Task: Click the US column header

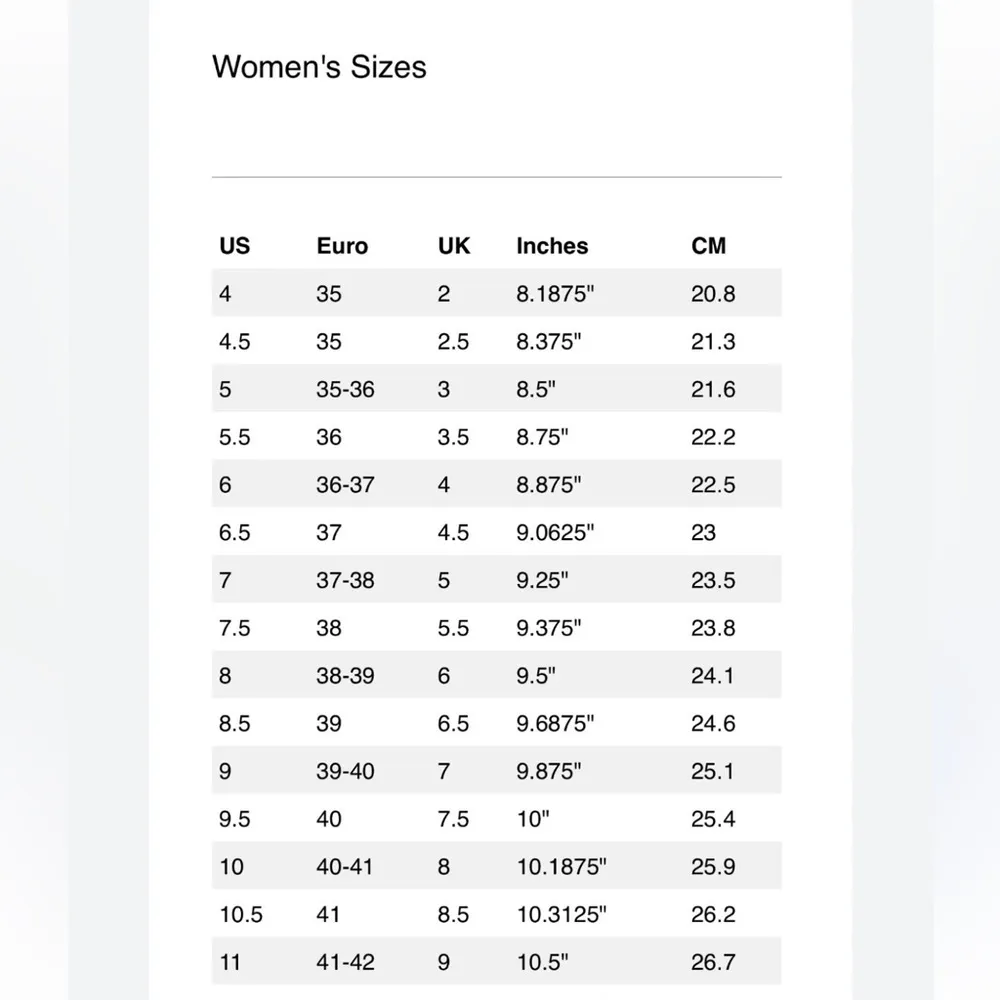Action: (234, 246)
